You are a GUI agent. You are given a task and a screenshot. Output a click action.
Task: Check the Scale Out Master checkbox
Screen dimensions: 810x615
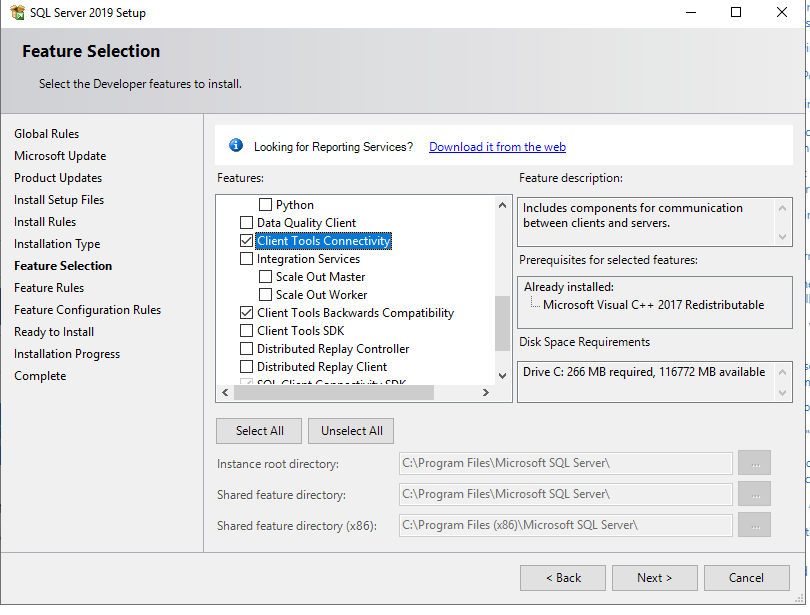265,276
